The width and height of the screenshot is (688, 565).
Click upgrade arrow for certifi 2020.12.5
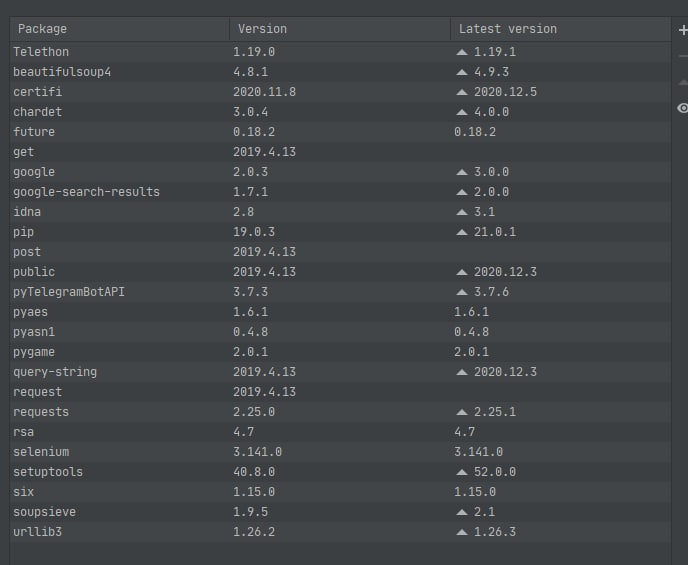click(462, 92)
